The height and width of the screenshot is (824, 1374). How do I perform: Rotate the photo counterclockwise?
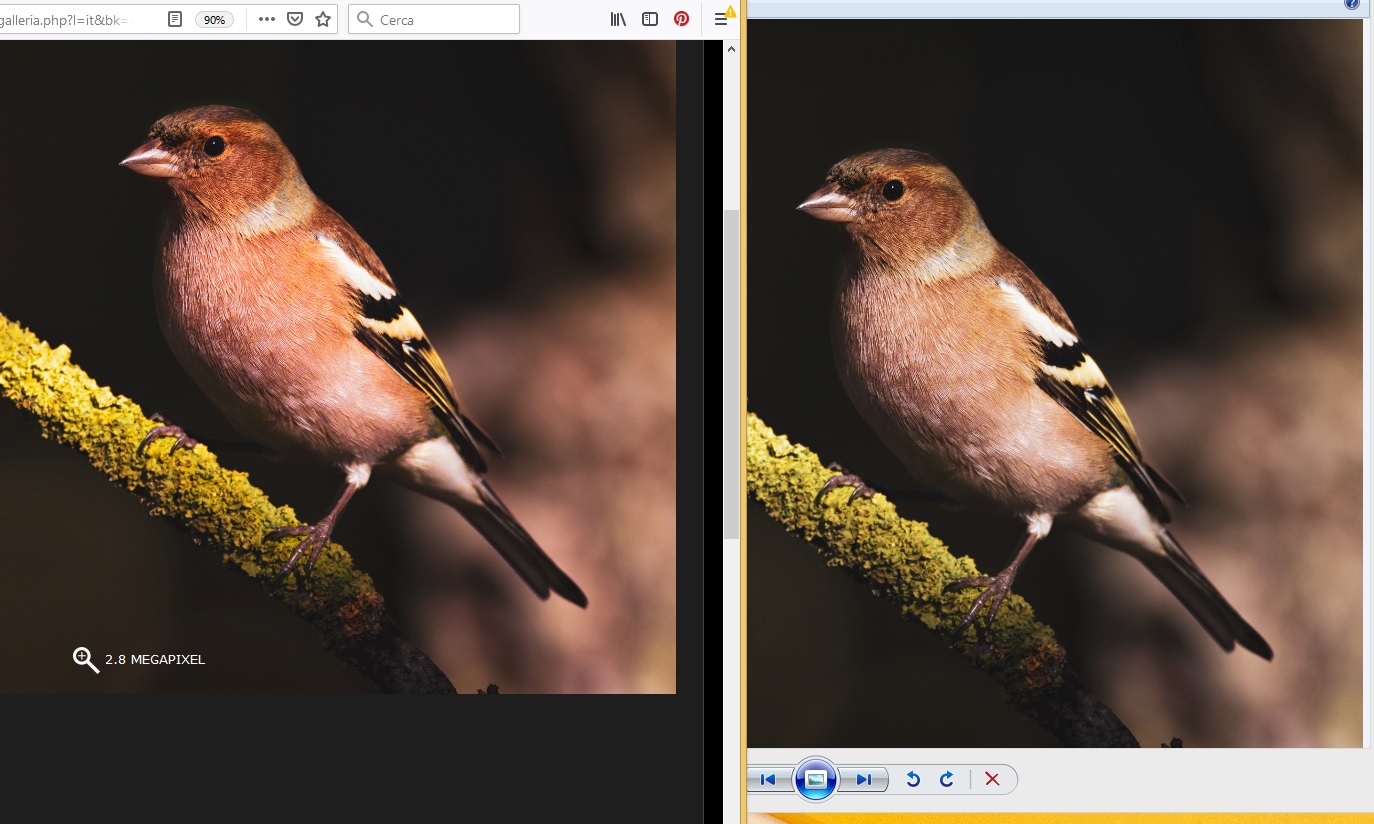[912, 779]
